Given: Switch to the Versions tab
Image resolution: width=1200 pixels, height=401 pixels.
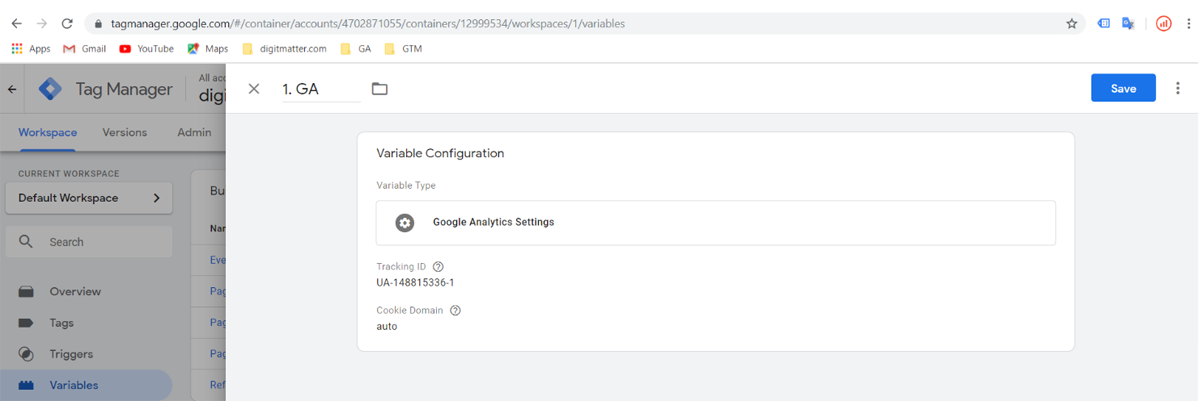Looking at the screenshot, I should pos(124,132).
